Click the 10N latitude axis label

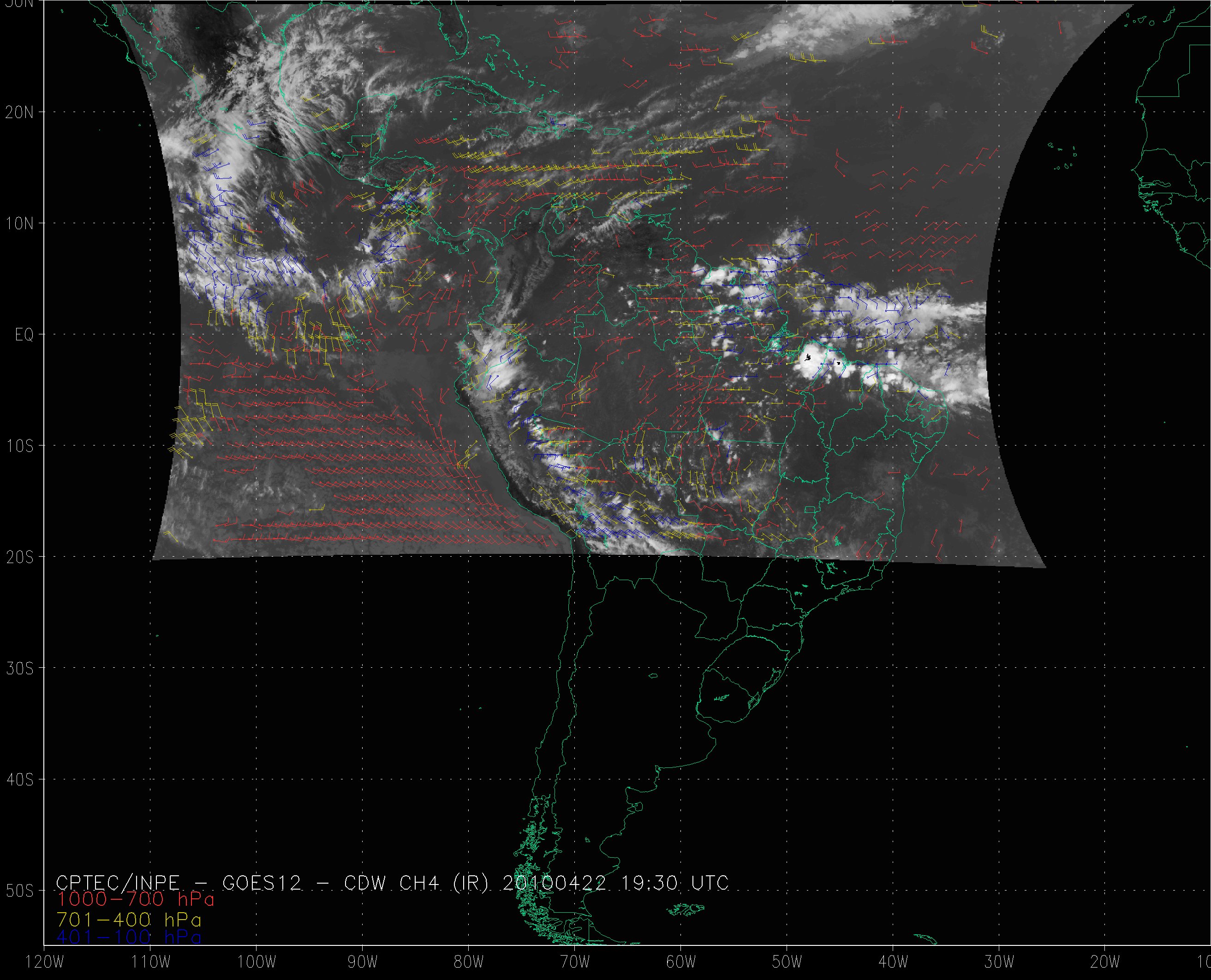(20, 224)
